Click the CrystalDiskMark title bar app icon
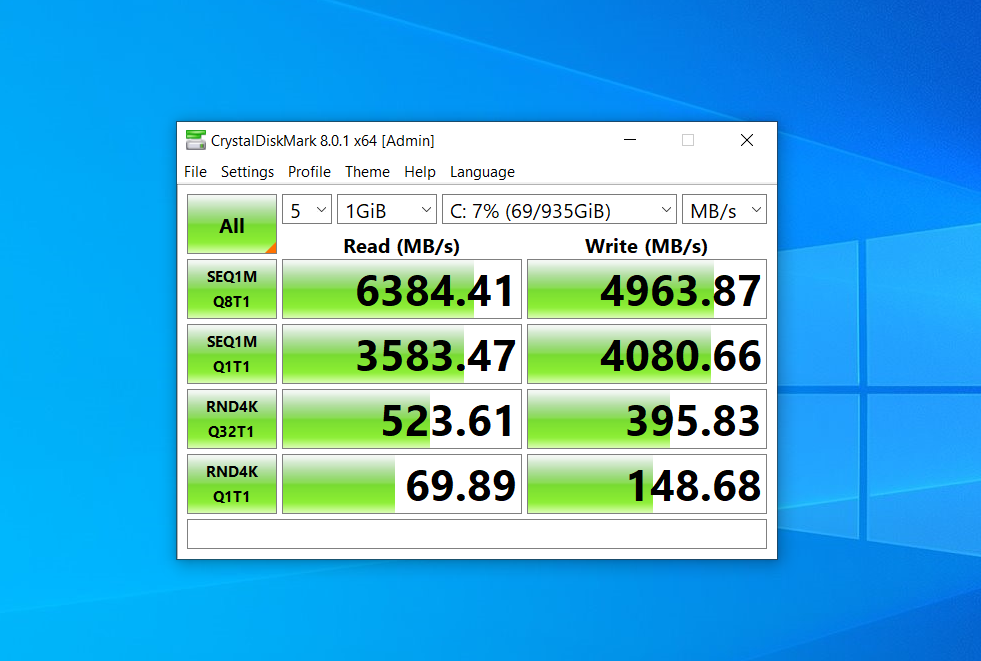This screenshot has height=661, width=981. tap(196, 140)
